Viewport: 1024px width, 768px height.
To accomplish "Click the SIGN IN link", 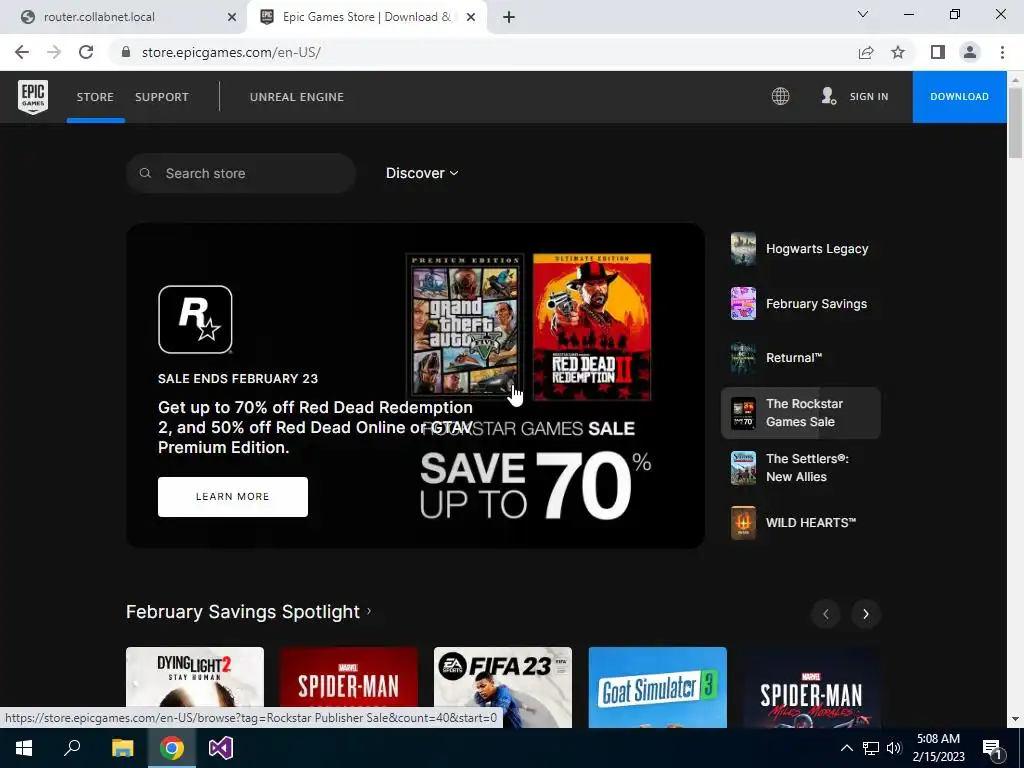I will point(869,97).
